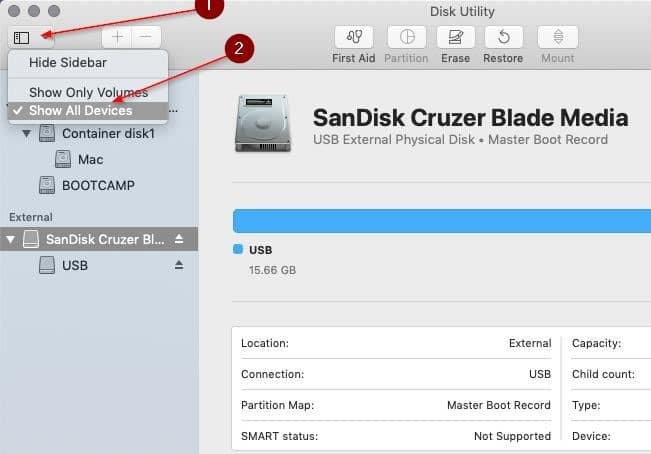Click the Type label in info table
651x454 pixels.
tap(586, 405)
